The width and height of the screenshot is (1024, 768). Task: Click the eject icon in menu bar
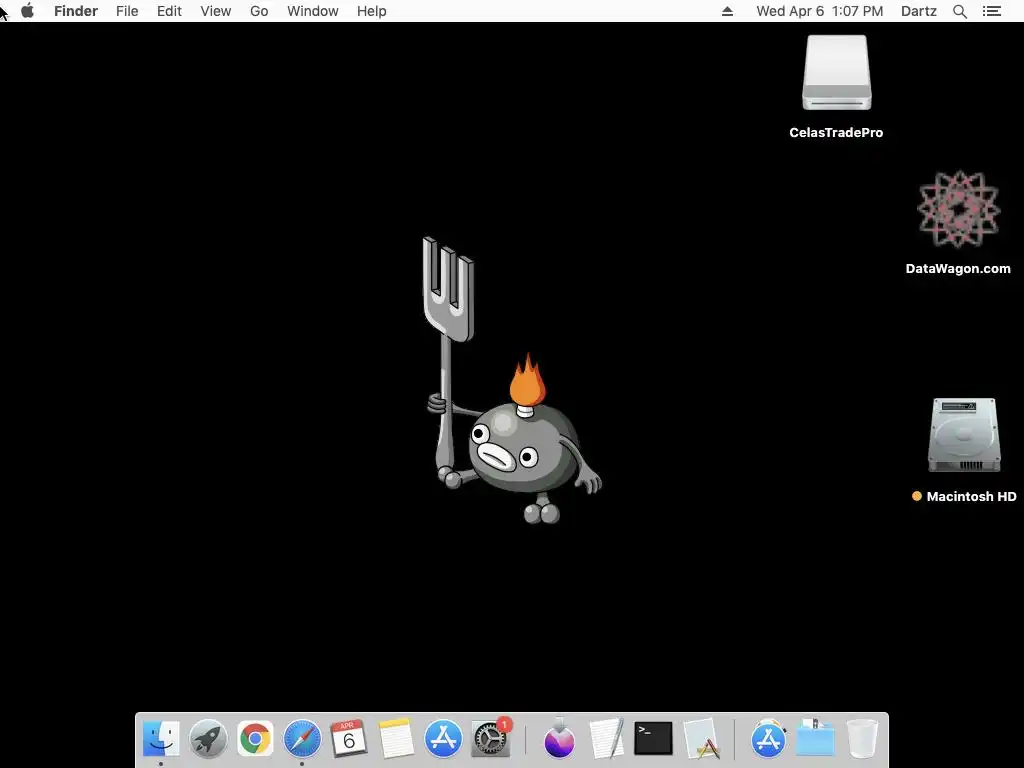pyautogui.click(x=728, y=11)
